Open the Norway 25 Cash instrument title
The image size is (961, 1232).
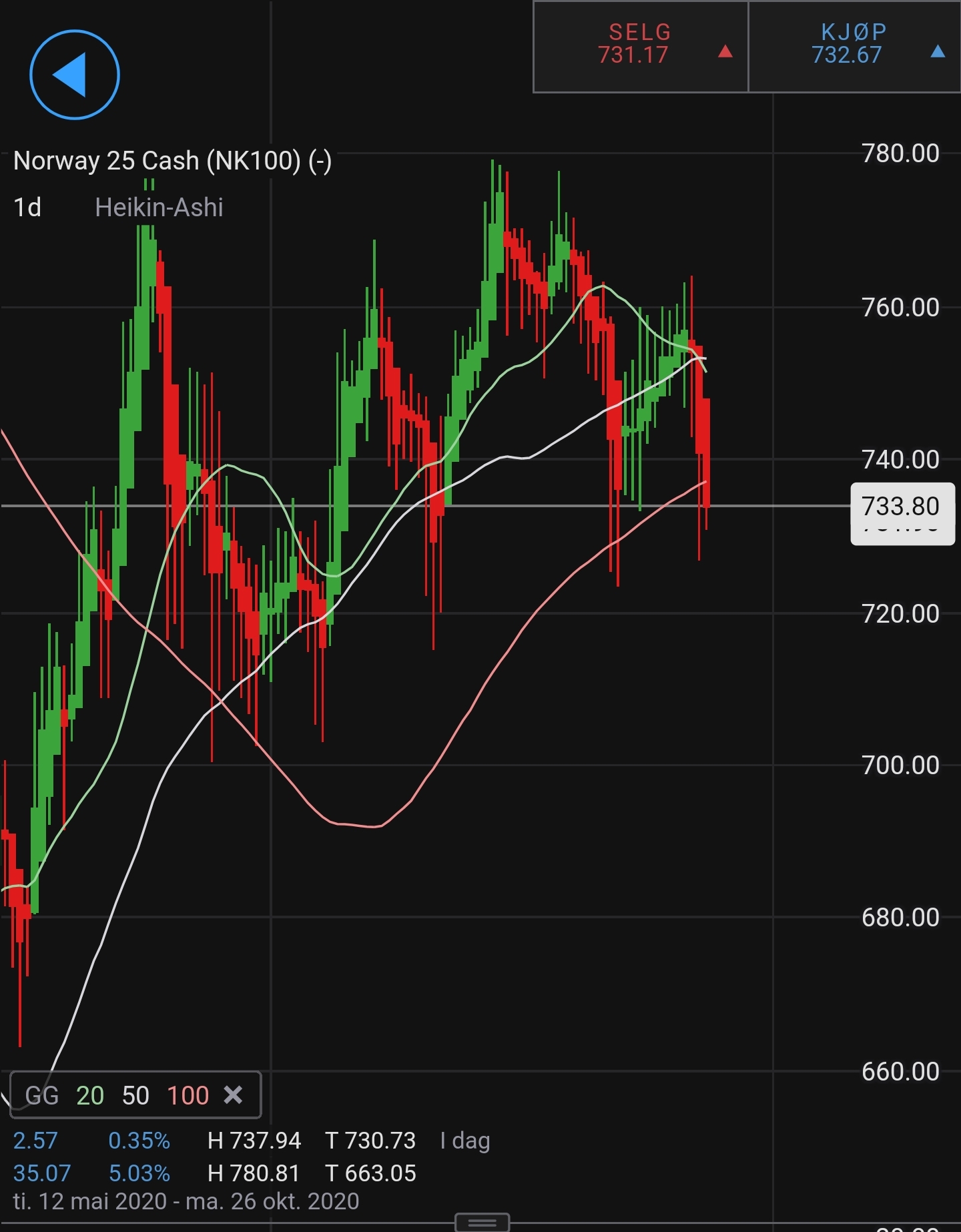tap(172, 161)
